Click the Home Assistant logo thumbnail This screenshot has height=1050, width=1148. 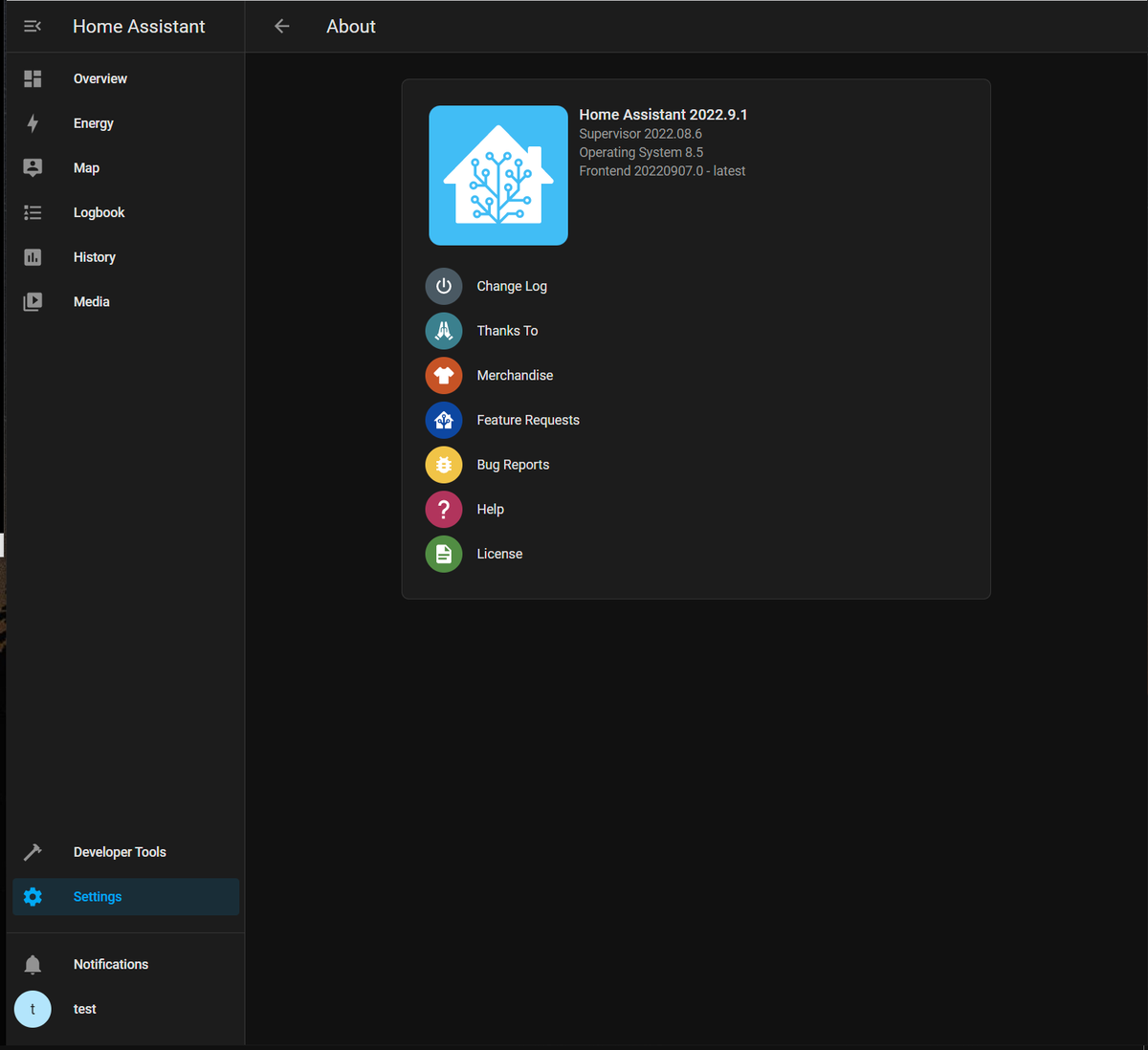click(498, 175)
